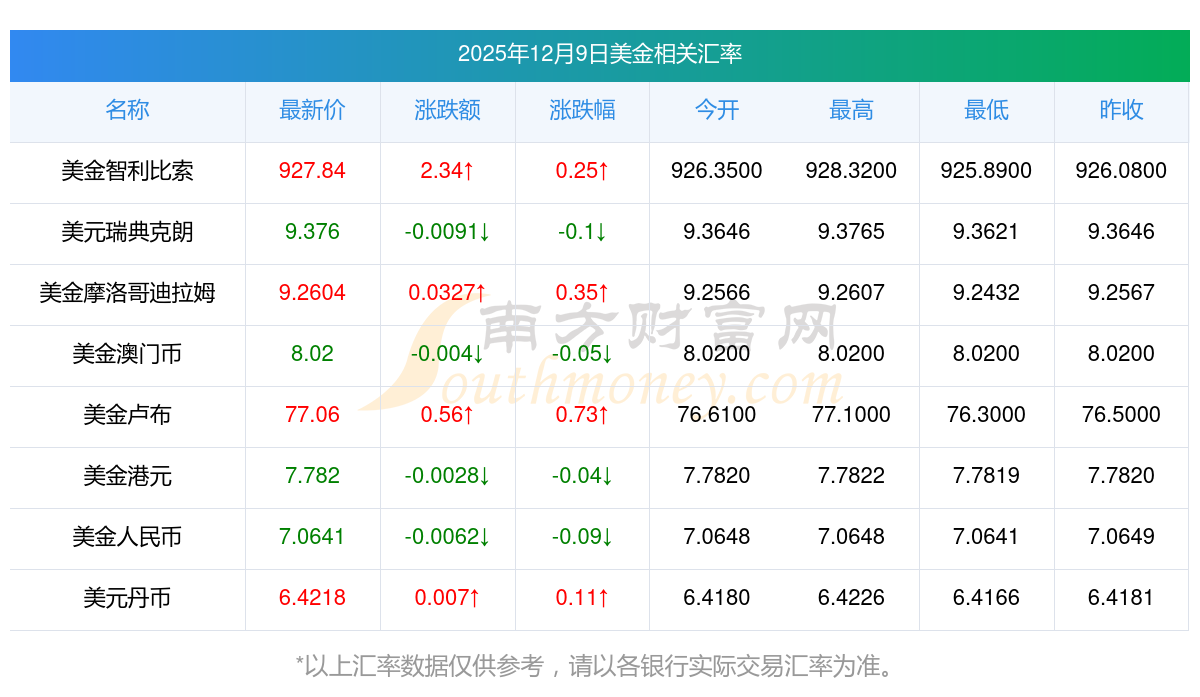Click low value 6.4166

(986, 598)
